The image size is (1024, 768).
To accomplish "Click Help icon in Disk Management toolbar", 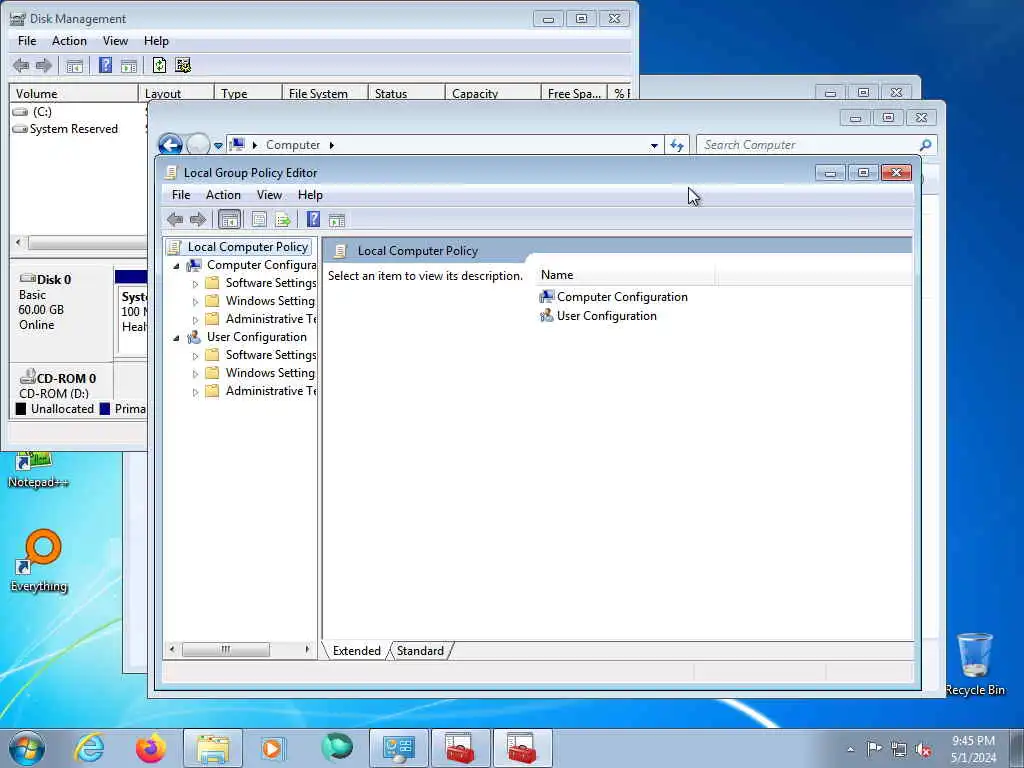I will pos(105,65).
